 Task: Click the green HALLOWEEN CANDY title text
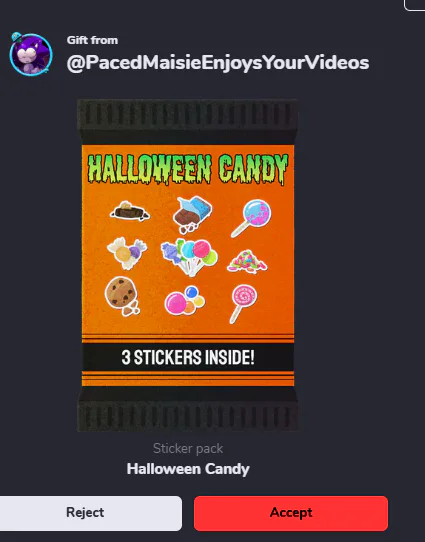(188, 169)
